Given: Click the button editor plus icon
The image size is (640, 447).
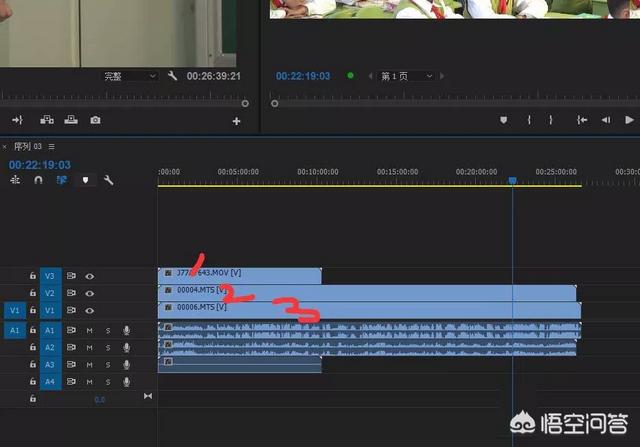Looking at the screenshot, I should click(x=237, y=121).
